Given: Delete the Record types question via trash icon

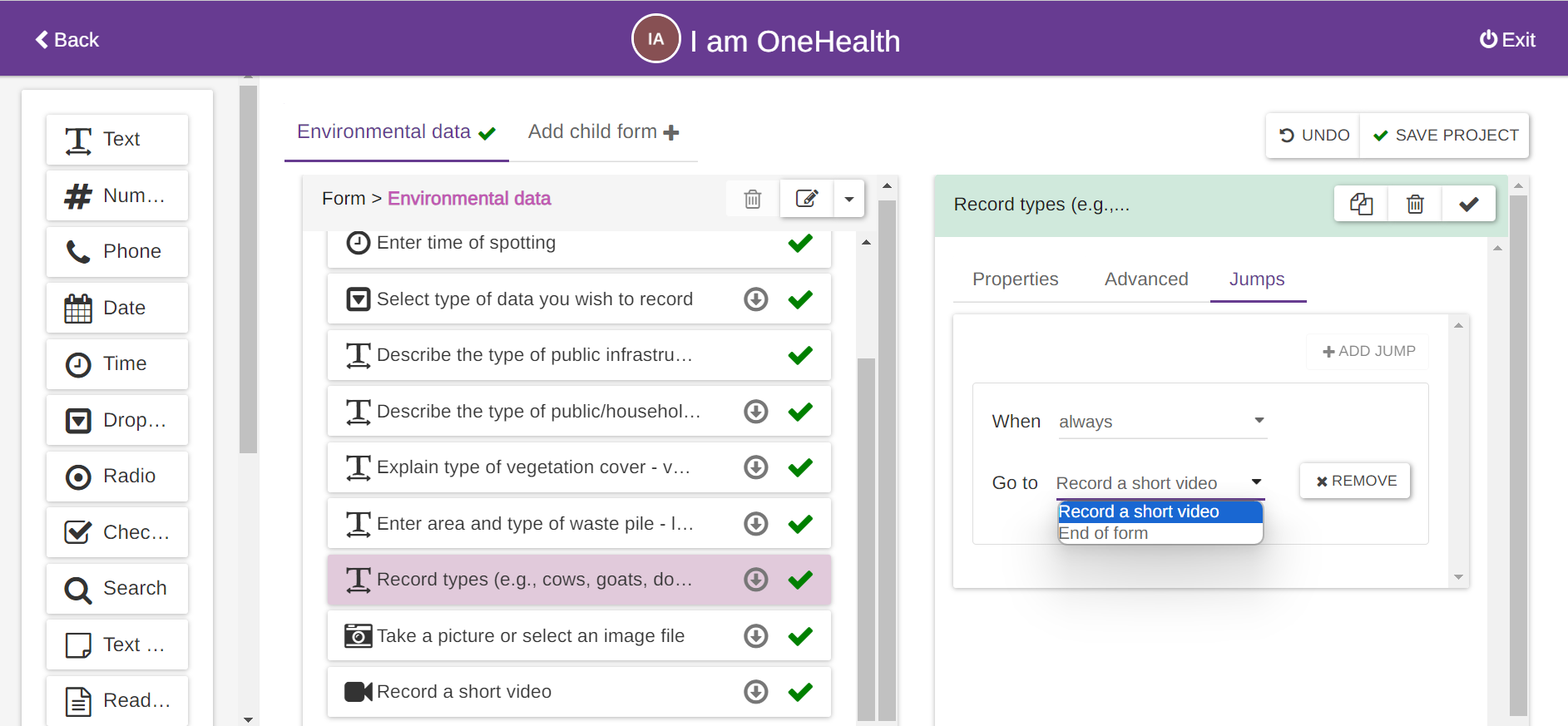Looking at the screenshot, I should click(x=1415, y=204).
